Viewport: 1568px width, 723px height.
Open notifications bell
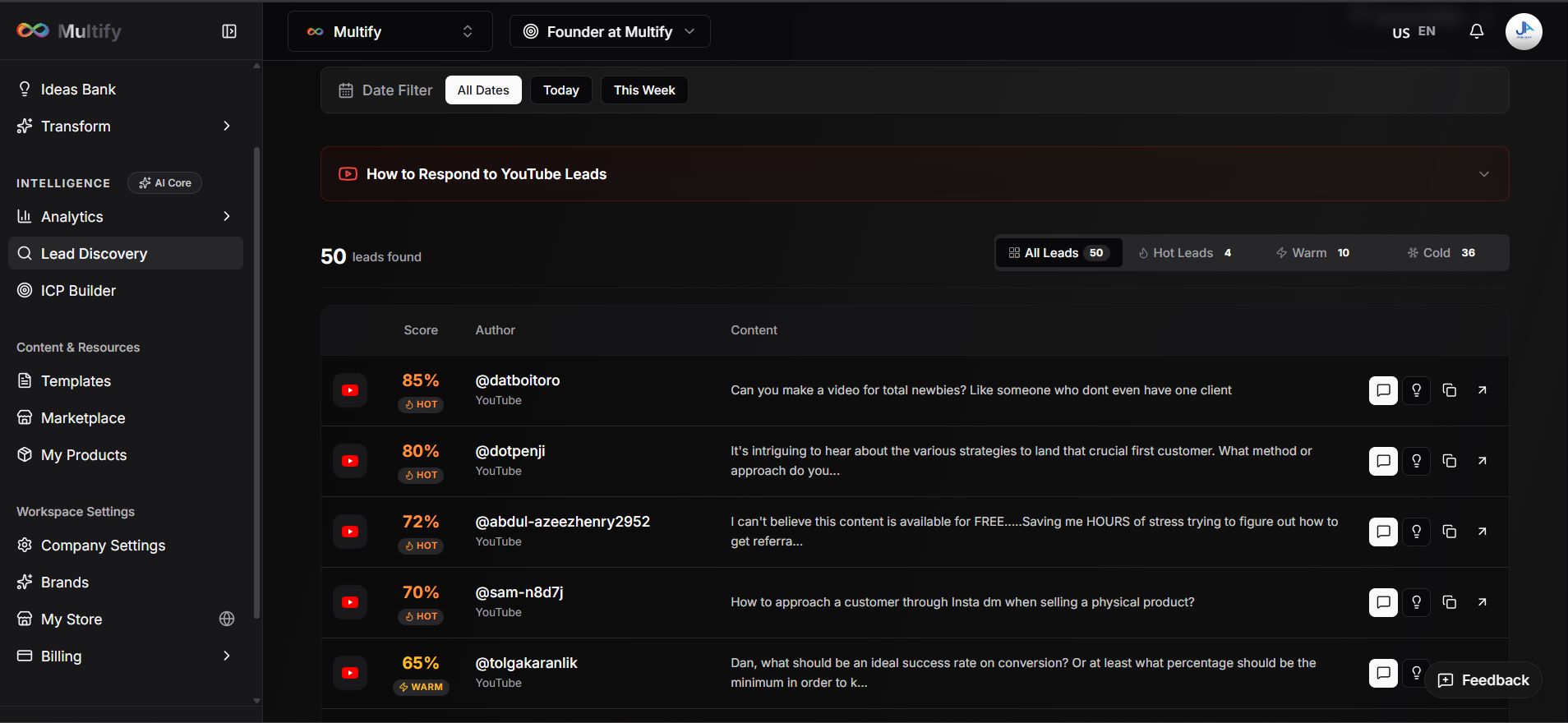pyautogui.click(x=1477, y=31)
